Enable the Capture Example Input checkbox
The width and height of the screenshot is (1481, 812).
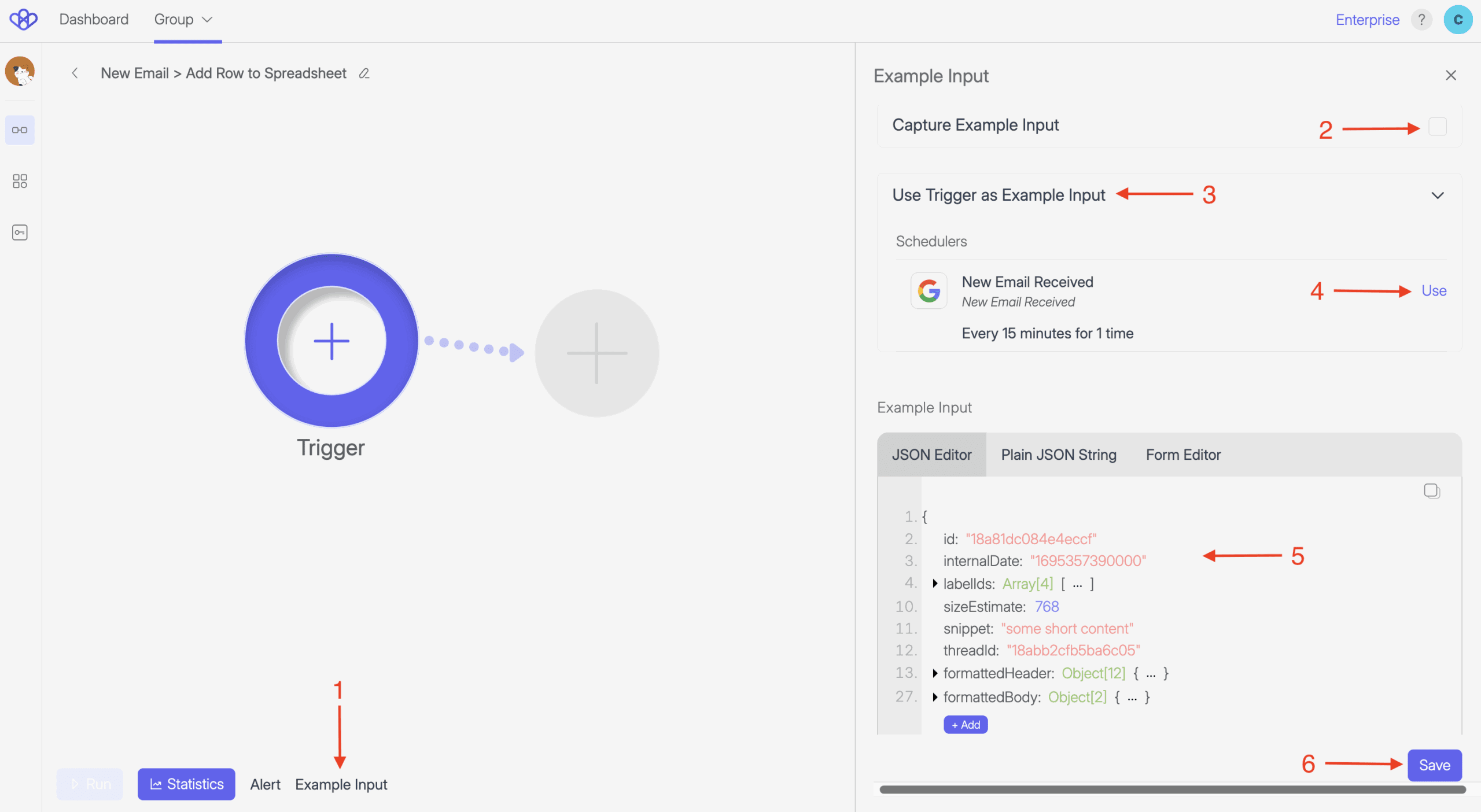[1437, 126]
